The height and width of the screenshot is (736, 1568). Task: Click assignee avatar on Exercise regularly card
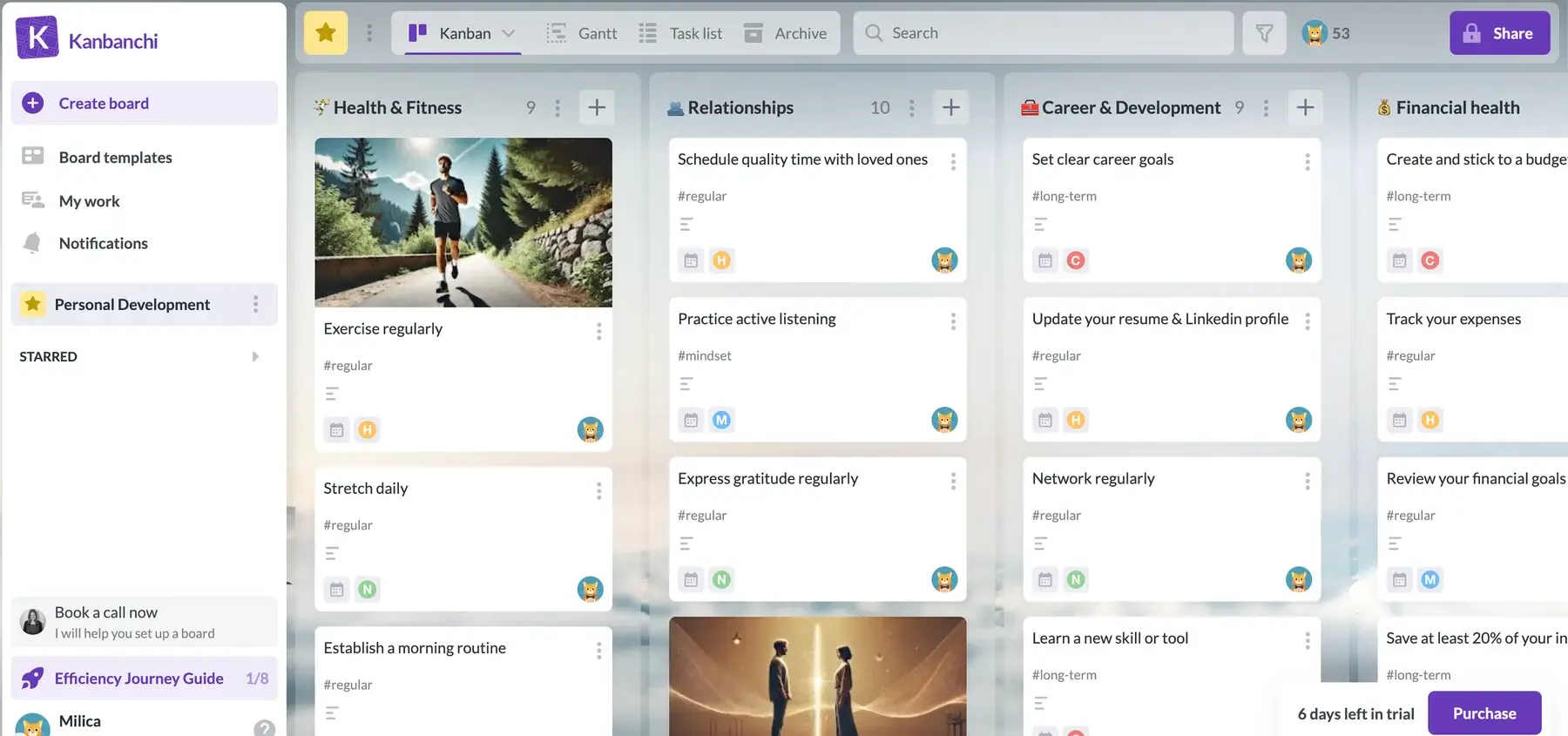pyautogui.click(x=591, y=429)
